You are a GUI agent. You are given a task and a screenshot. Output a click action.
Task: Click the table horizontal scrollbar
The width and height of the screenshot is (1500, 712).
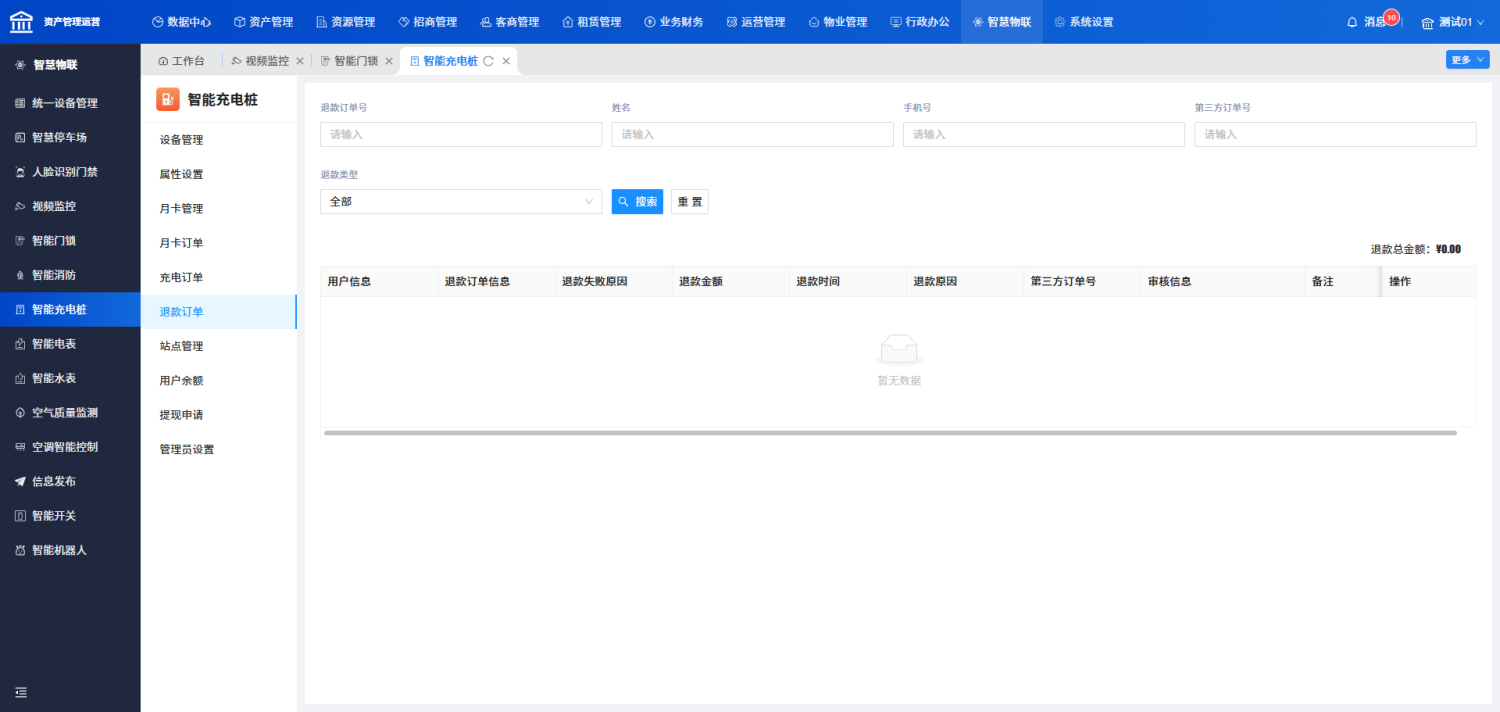[890, 433]
